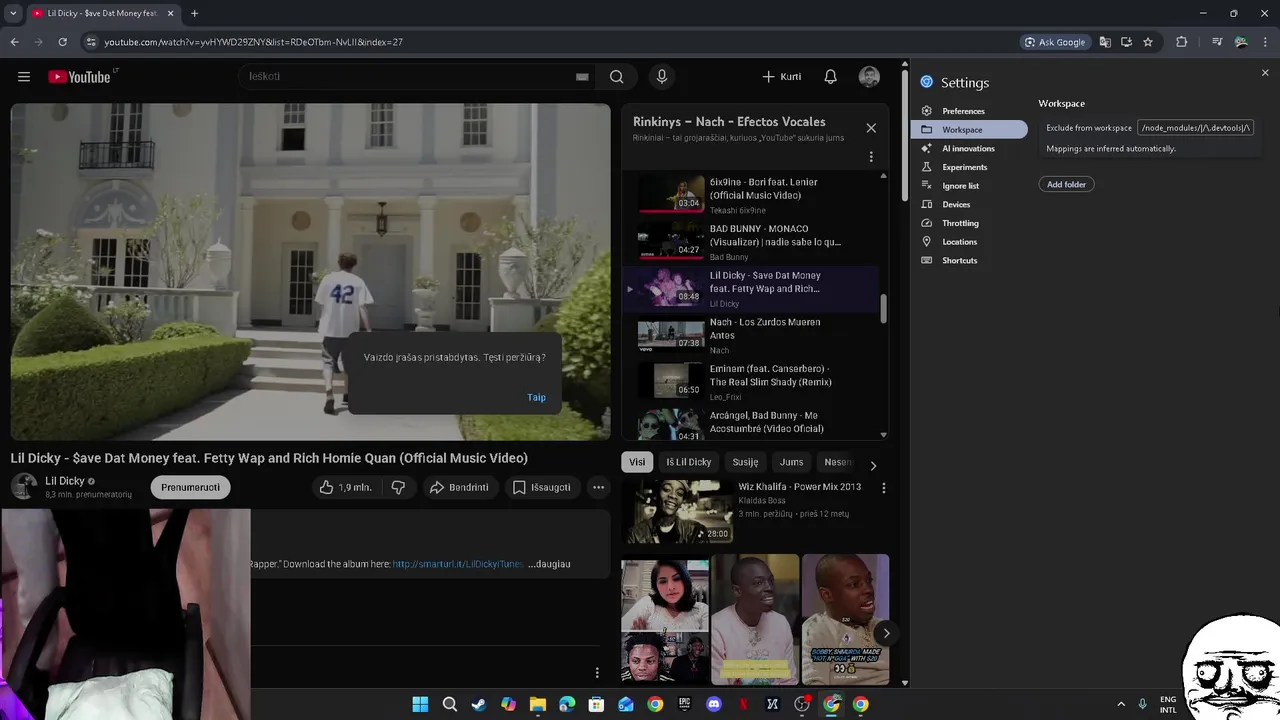Open more actions beside the Išsaugoti button
The image size is (1280, 720).
(598, 487)
